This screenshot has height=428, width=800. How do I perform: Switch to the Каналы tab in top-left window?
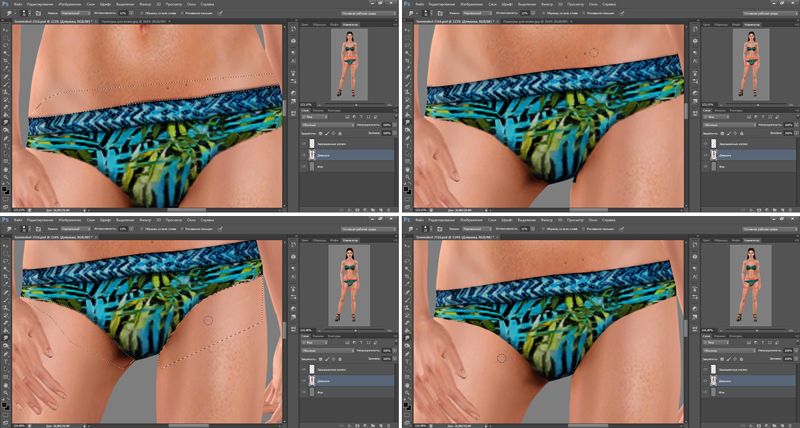[319, 110]
